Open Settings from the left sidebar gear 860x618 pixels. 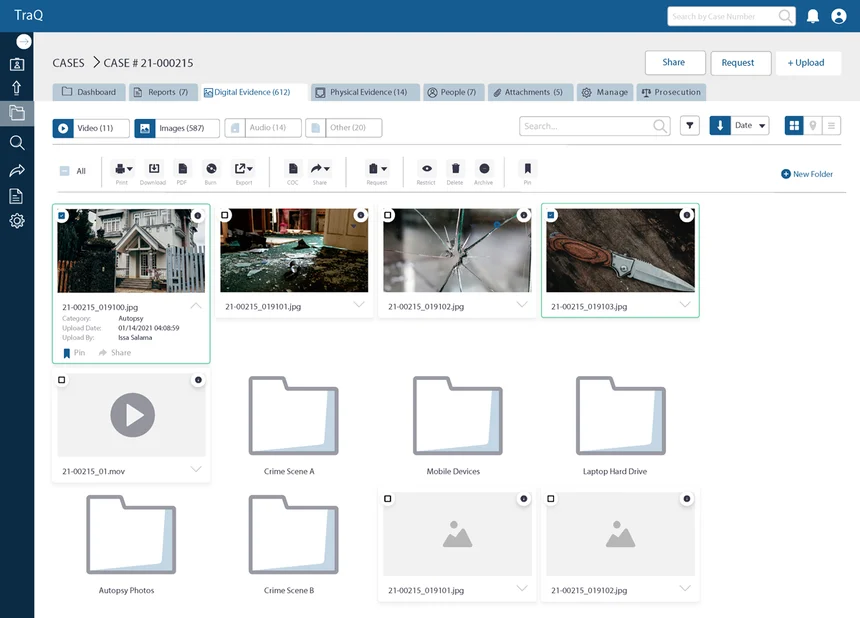(16, 221)
